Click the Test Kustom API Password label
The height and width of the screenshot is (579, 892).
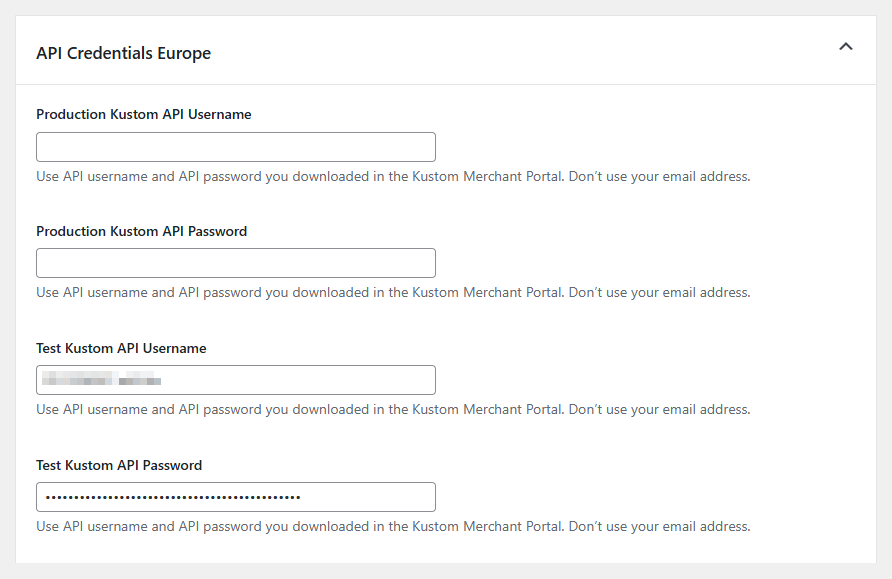(119, 465)
